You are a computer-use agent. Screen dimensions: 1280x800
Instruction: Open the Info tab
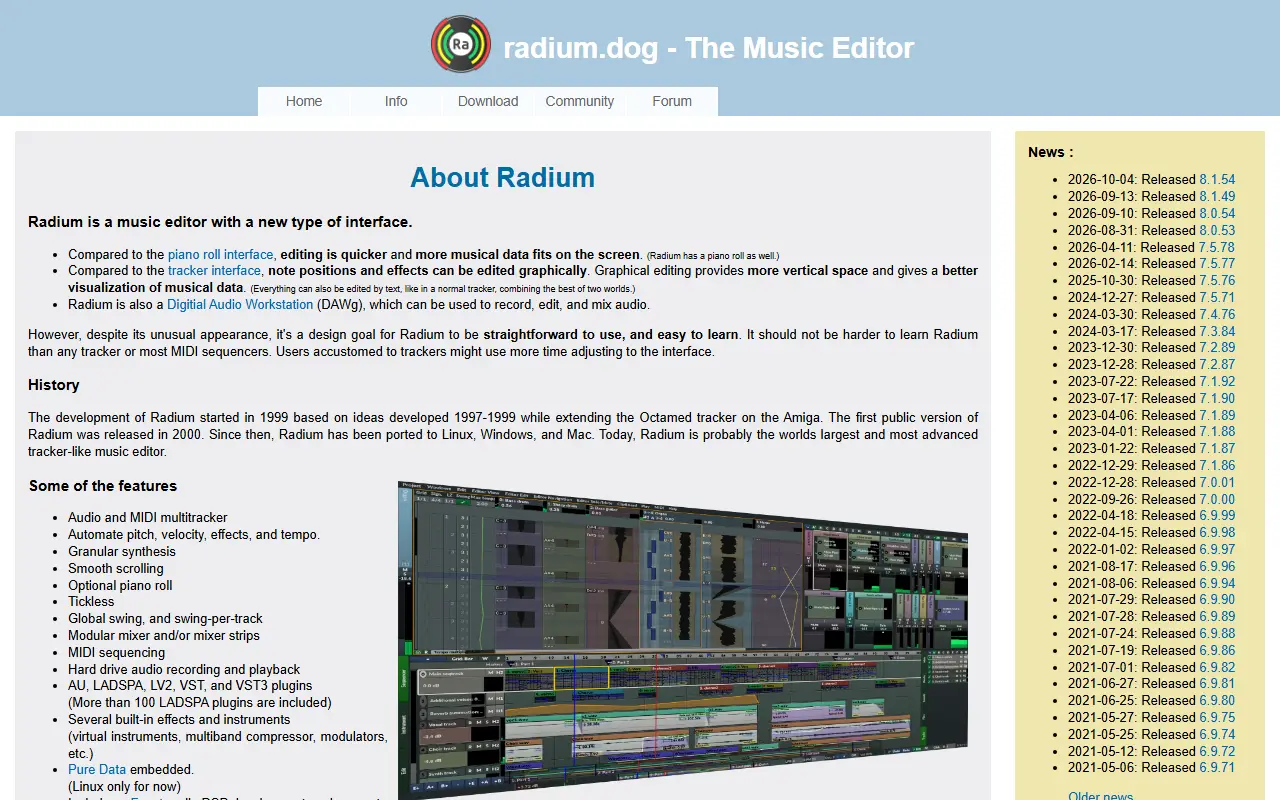coord(396,101)
